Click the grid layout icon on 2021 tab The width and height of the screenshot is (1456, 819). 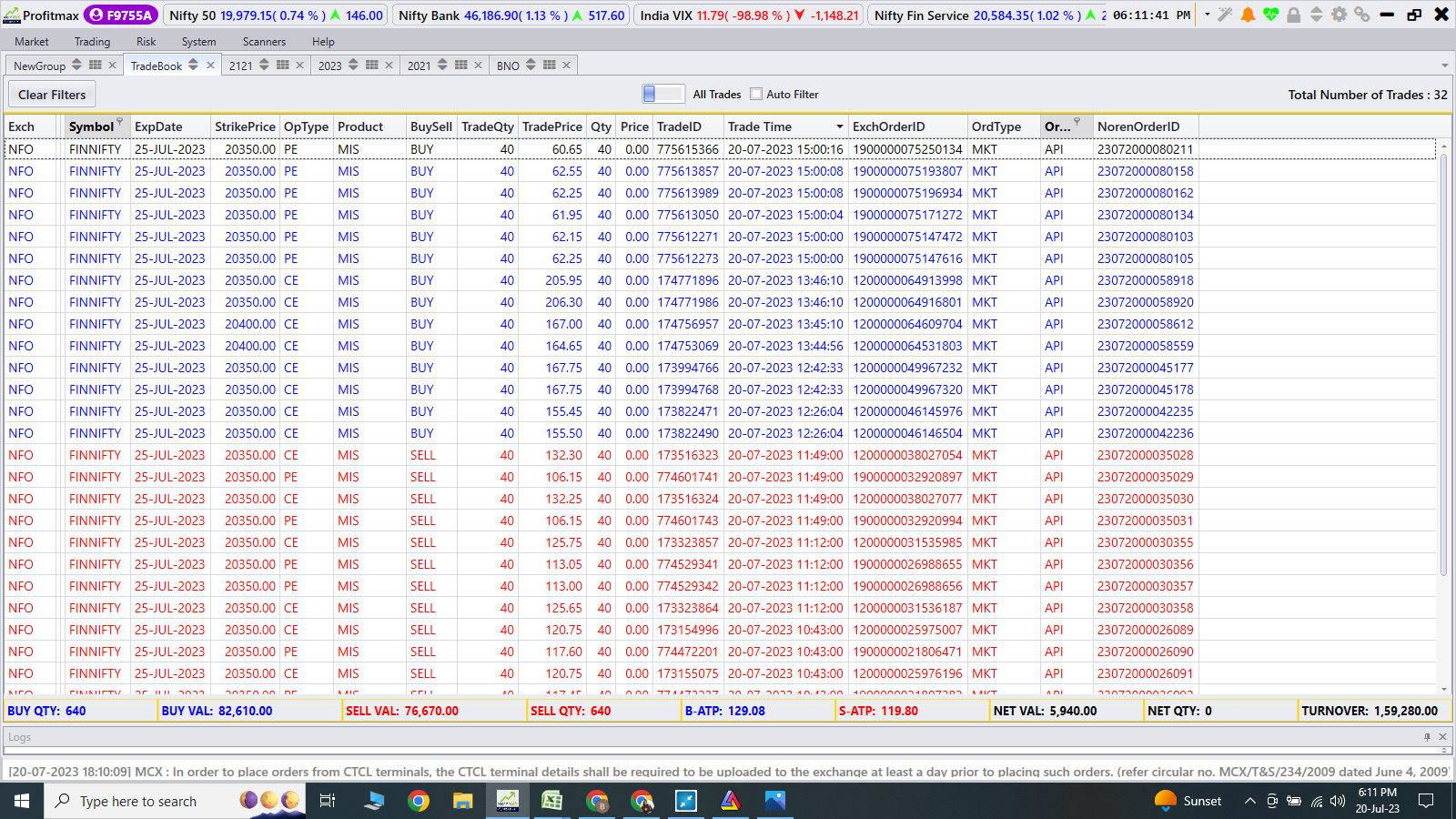tap(461, 65)
